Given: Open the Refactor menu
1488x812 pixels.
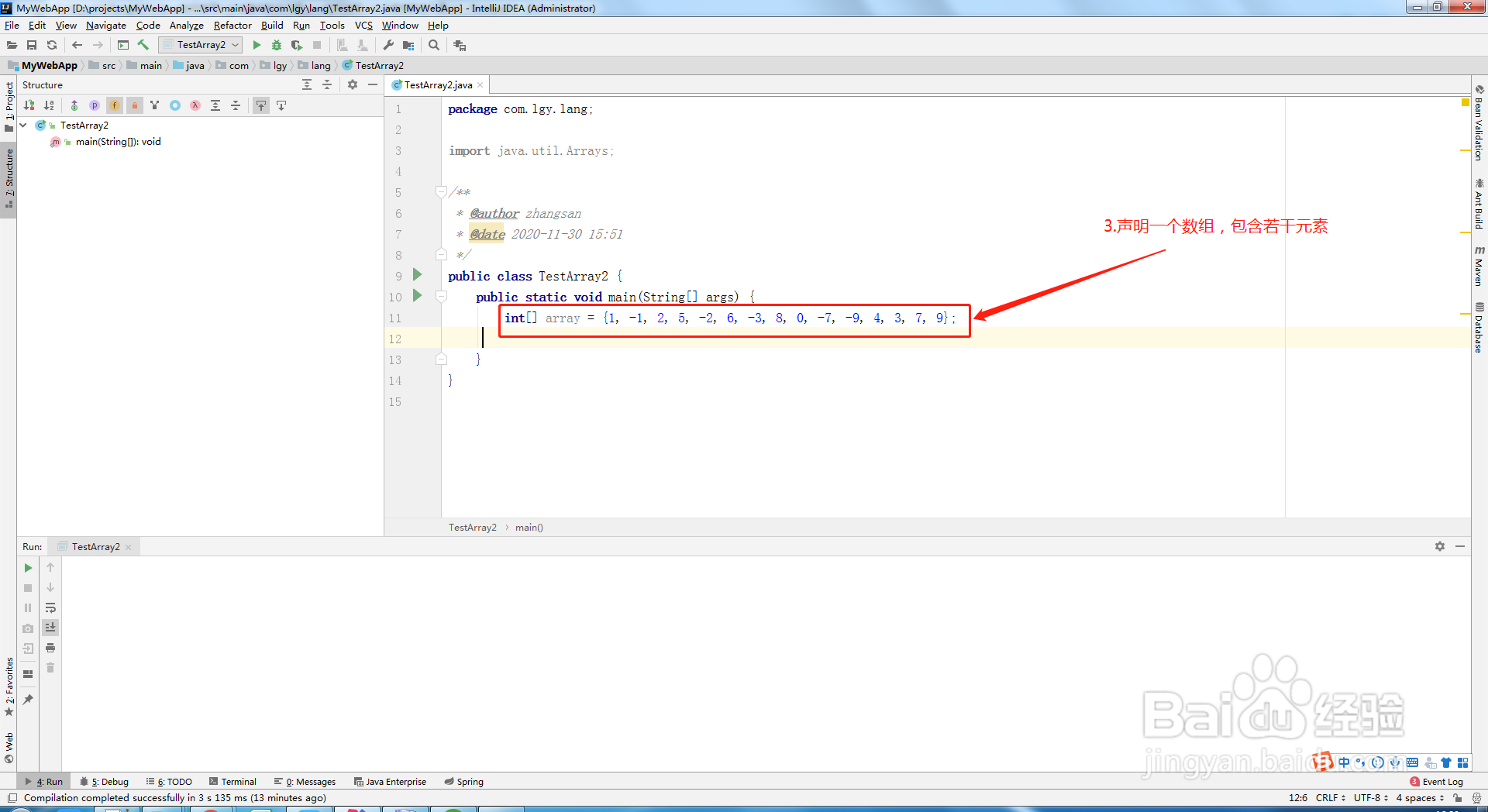Looking at the screenshot, I should click(232, 26).
